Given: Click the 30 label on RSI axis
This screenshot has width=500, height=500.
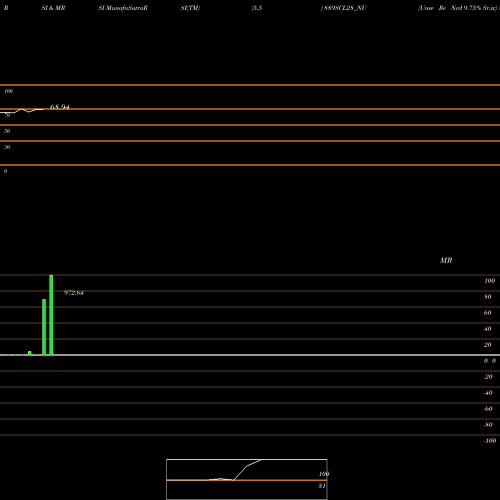Looking at the screenshot, I should 7,147.
